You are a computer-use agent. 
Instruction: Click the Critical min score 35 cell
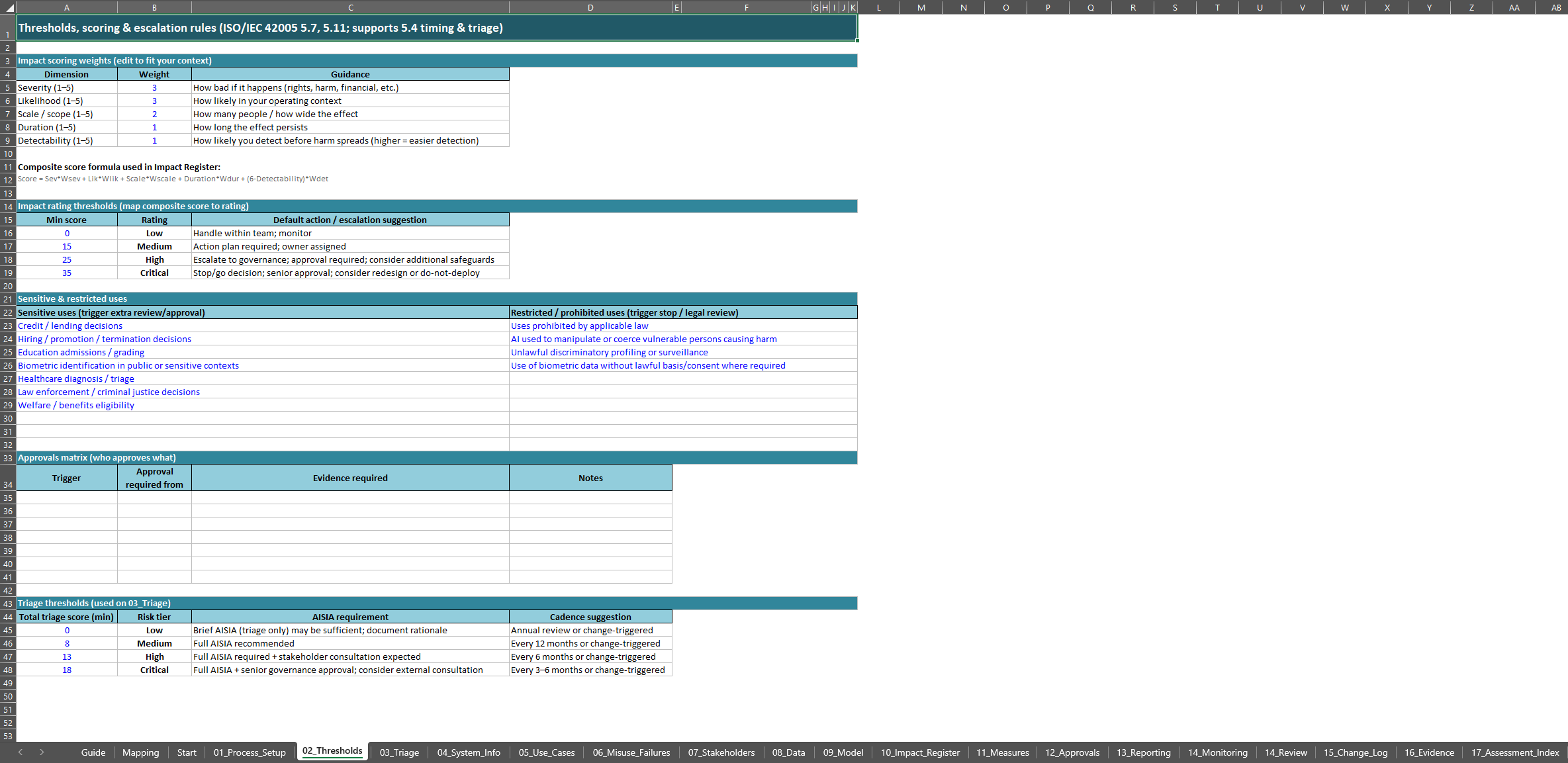tap(67, 273)
